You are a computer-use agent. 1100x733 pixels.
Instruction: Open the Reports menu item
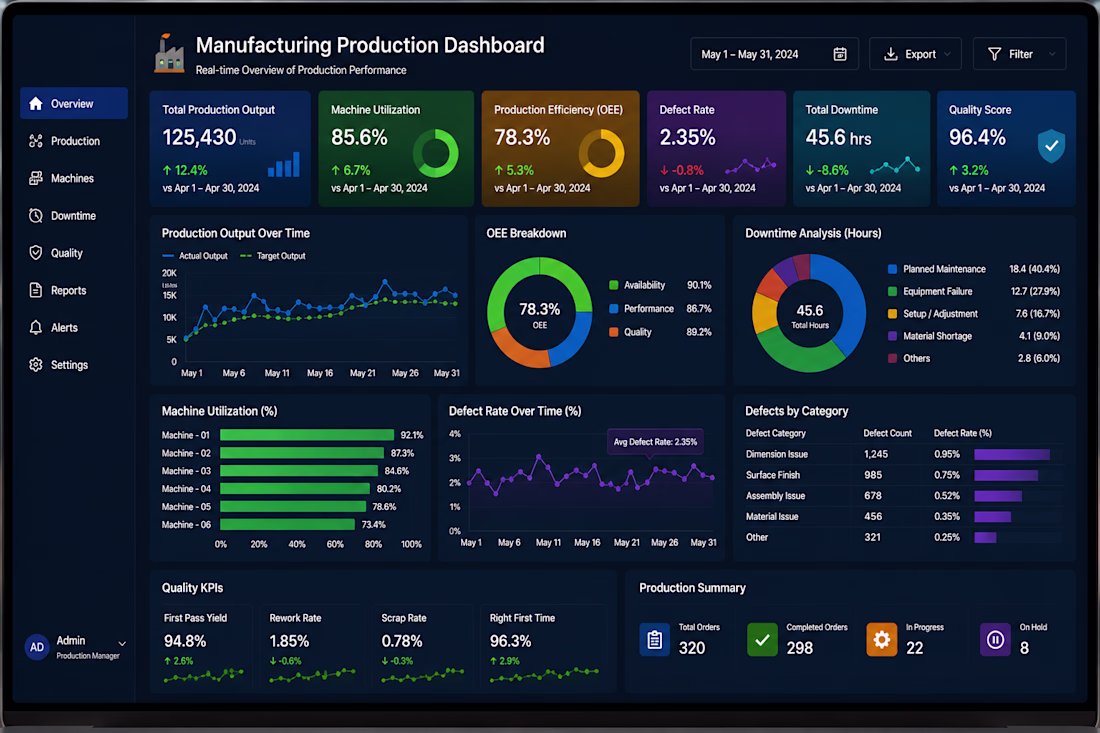click(x=74, y=290)
